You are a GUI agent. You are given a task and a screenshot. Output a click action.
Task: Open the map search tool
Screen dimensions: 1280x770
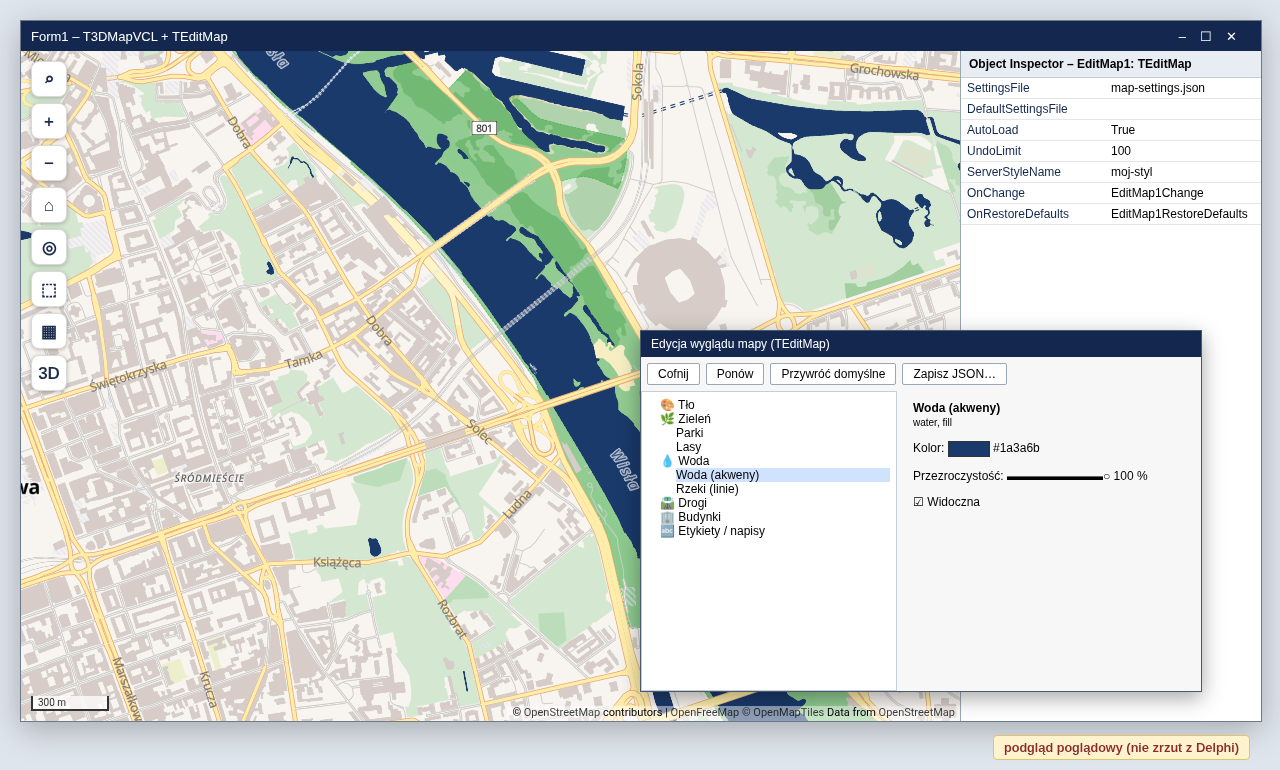coord(49,79)
